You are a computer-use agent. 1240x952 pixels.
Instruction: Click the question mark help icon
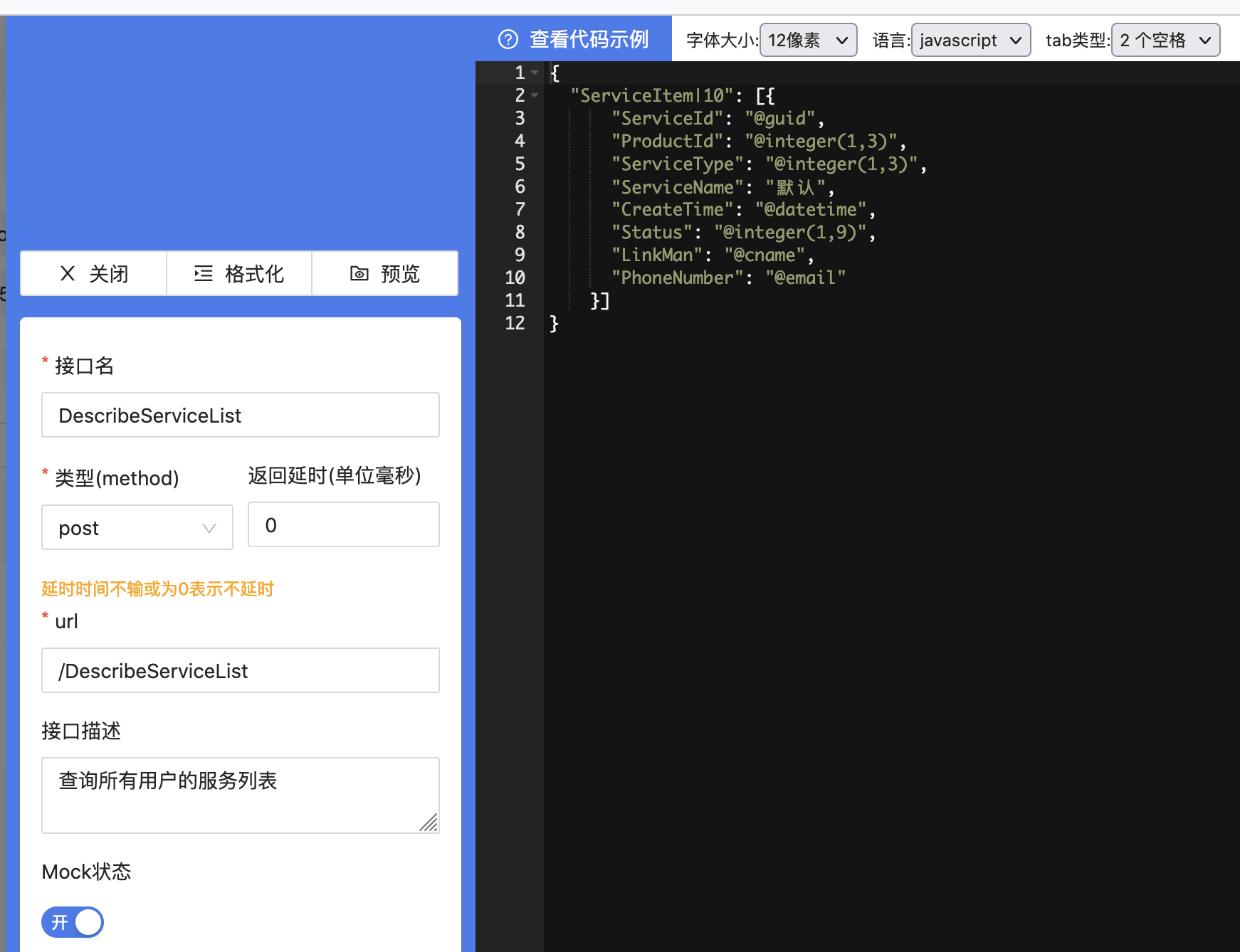pyautogui.click(x=508, y=39)
